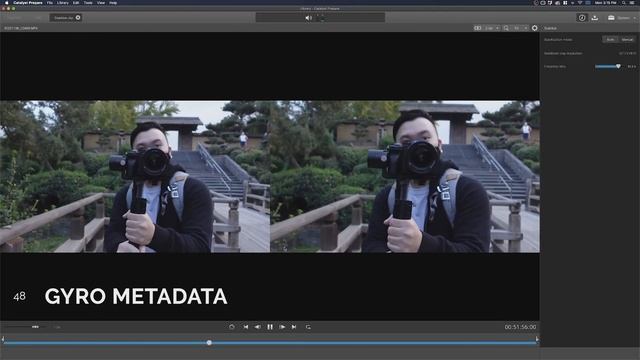Open the File menu

(49, 2)
